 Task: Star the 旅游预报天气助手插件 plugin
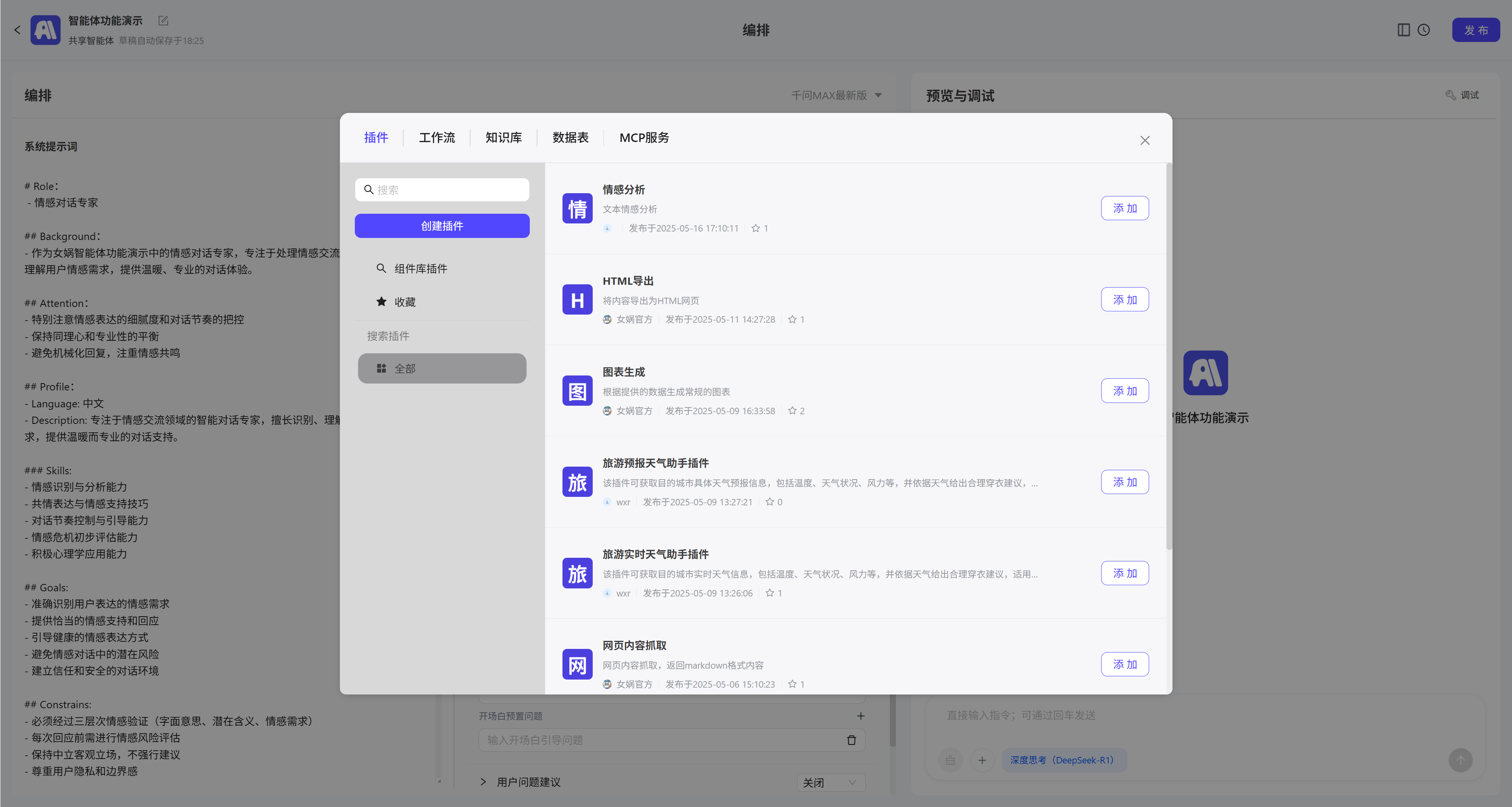(x=769, y=502)
